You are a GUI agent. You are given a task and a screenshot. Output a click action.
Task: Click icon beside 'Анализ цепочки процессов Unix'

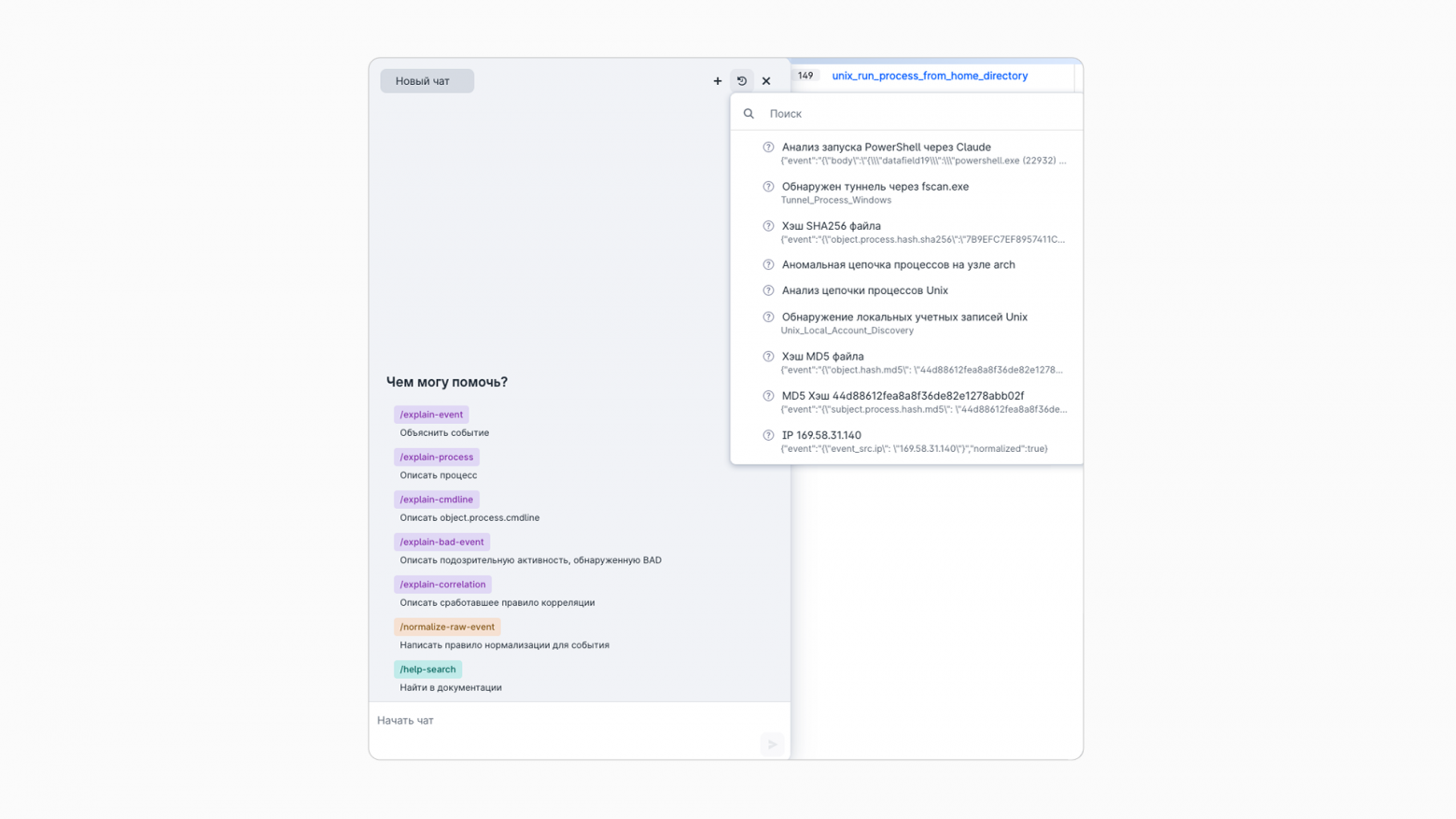pos(768,290)
